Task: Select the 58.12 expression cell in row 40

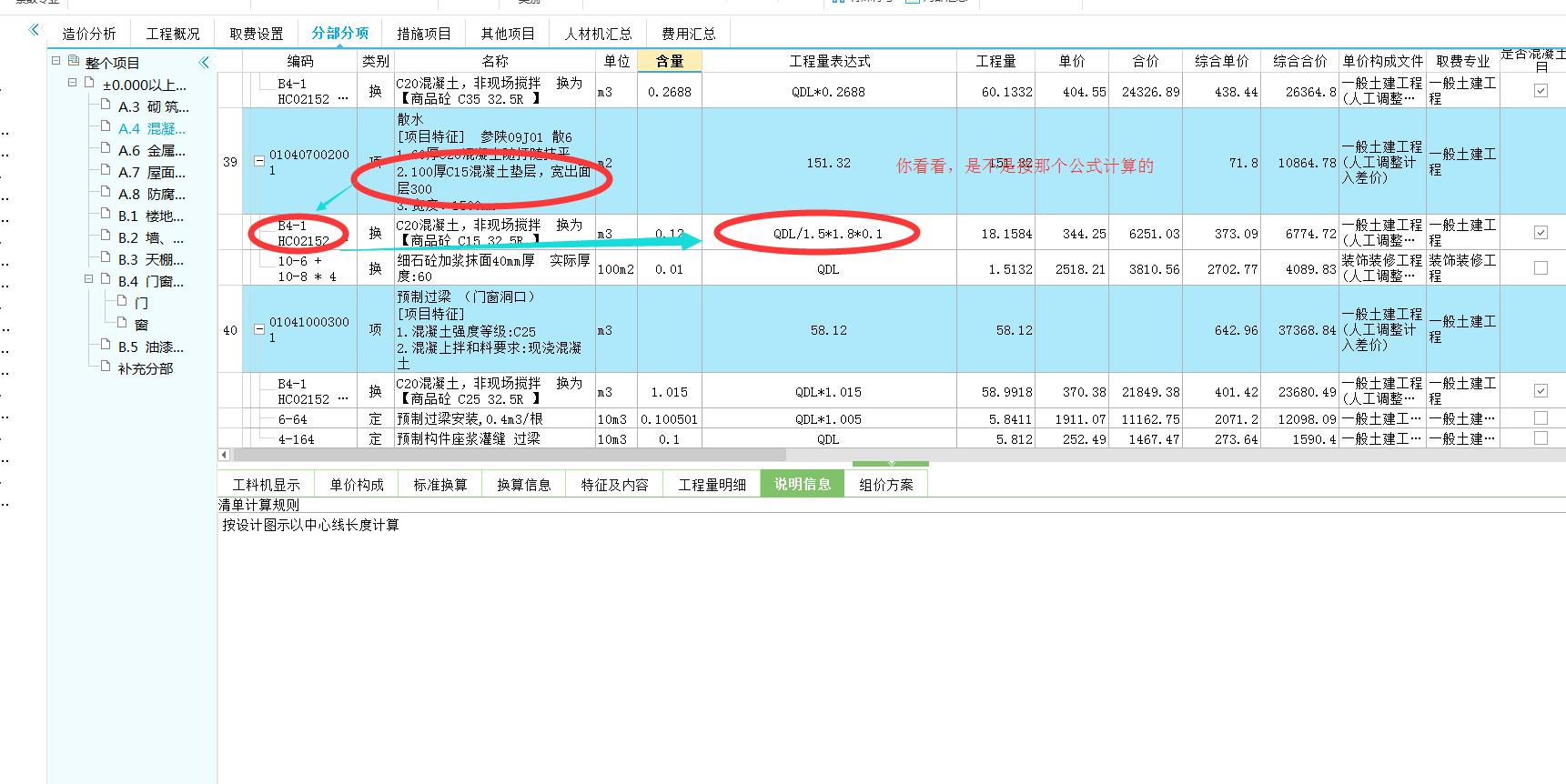Action: (829, 329)
